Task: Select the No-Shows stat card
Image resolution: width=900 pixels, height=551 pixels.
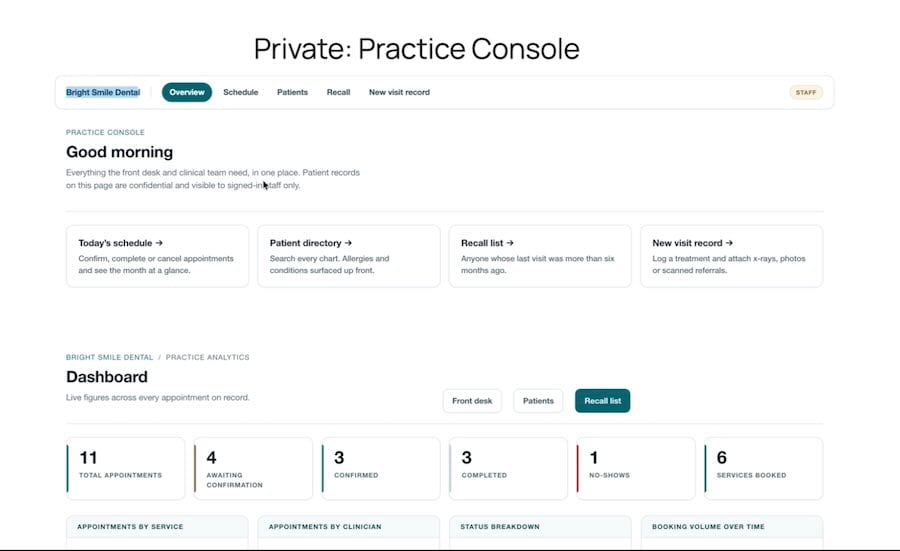Action: 635,468
